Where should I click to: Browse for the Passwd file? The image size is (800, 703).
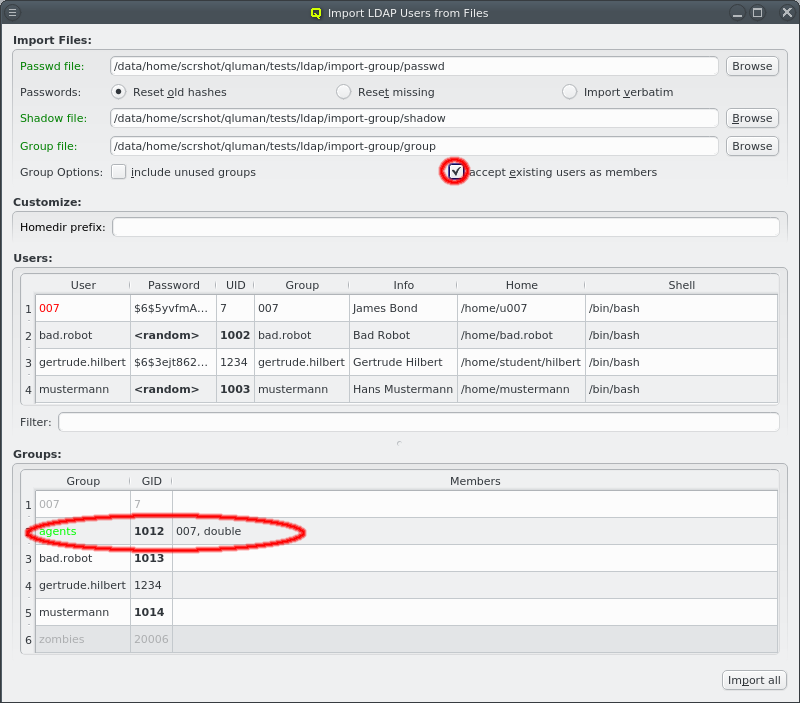(752, 66)
